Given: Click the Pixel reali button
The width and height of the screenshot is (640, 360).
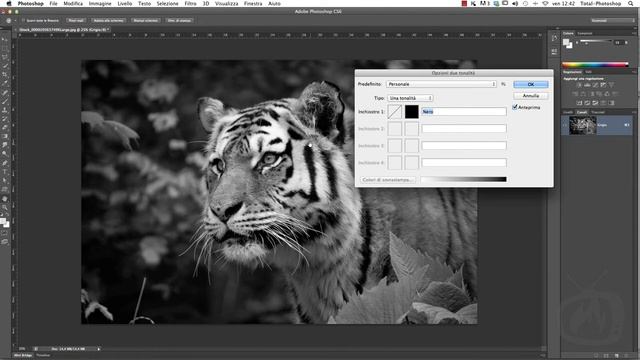Looking at the screenshot, I should 76,20.
